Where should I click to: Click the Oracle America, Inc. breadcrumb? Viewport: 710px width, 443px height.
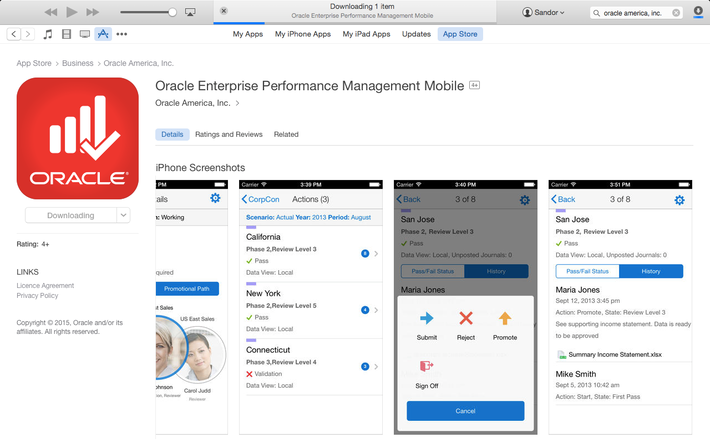click(139, 63)
